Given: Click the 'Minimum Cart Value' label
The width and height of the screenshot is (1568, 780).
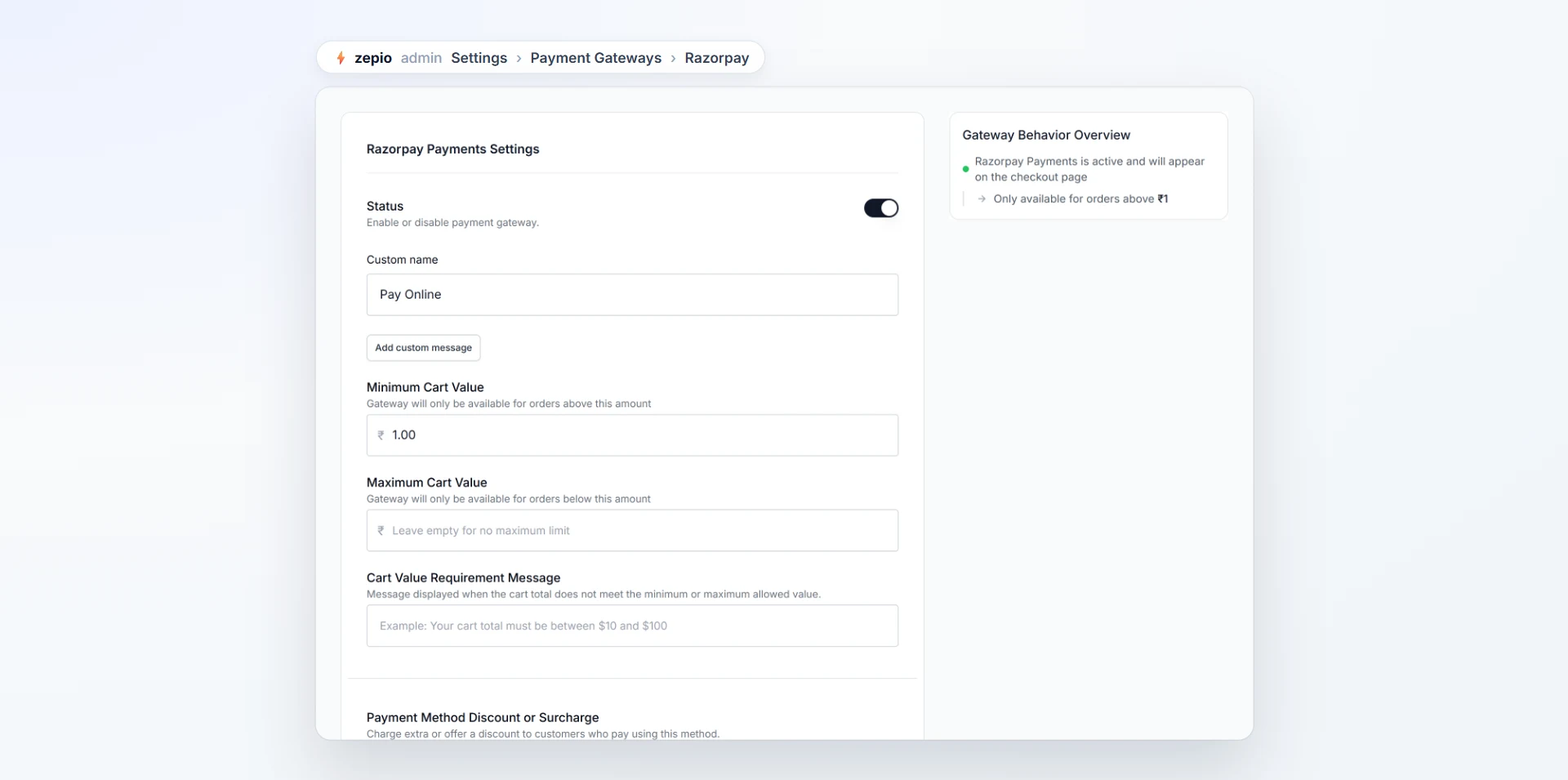Looking at the screenshot, I should [425, 387].
